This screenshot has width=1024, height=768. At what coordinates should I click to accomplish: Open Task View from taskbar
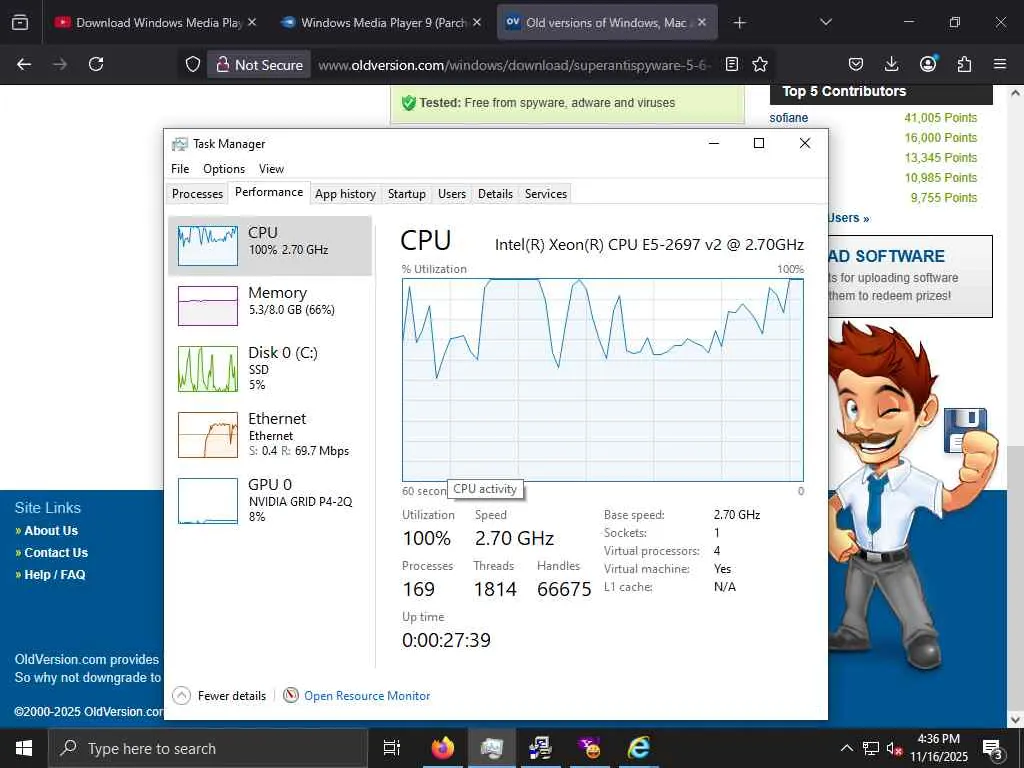[391, 748]
